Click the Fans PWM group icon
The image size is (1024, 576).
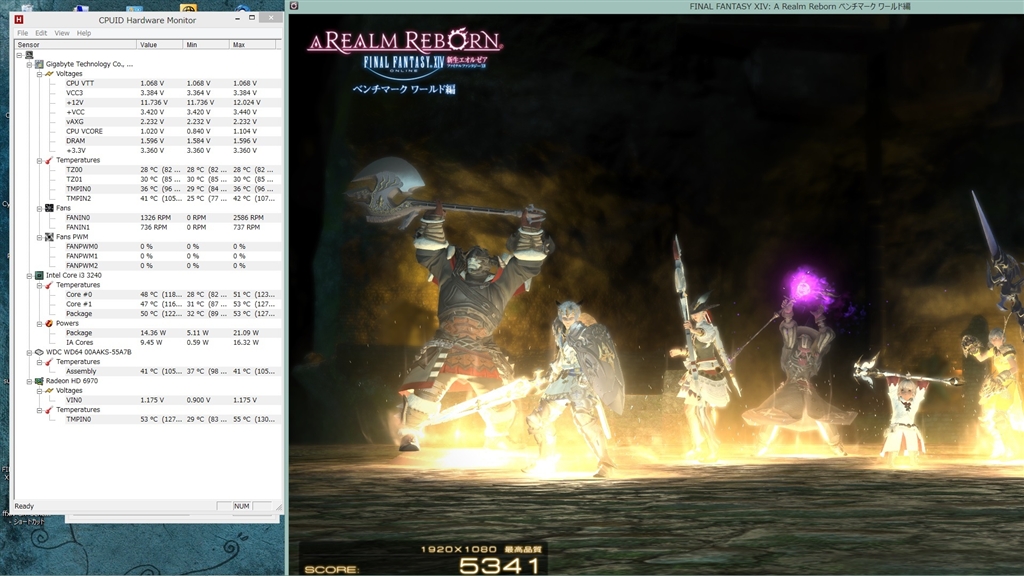tap(49, 236)
